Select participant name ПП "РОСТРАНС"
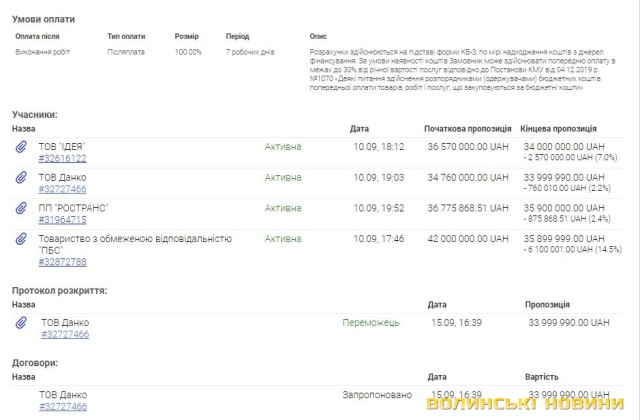 [x=72, y=208]
